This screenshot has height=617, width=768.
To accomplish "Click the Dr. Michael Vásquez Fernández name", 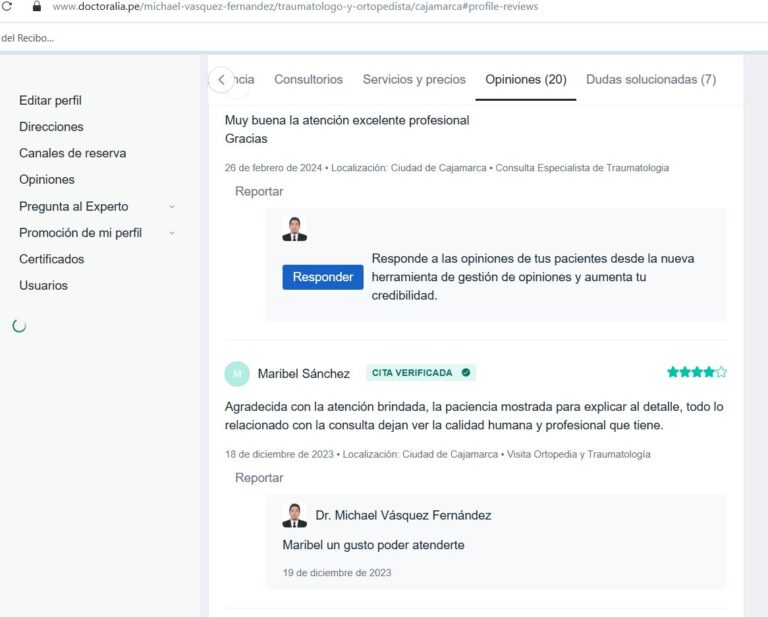I will [x=403, y=515].
